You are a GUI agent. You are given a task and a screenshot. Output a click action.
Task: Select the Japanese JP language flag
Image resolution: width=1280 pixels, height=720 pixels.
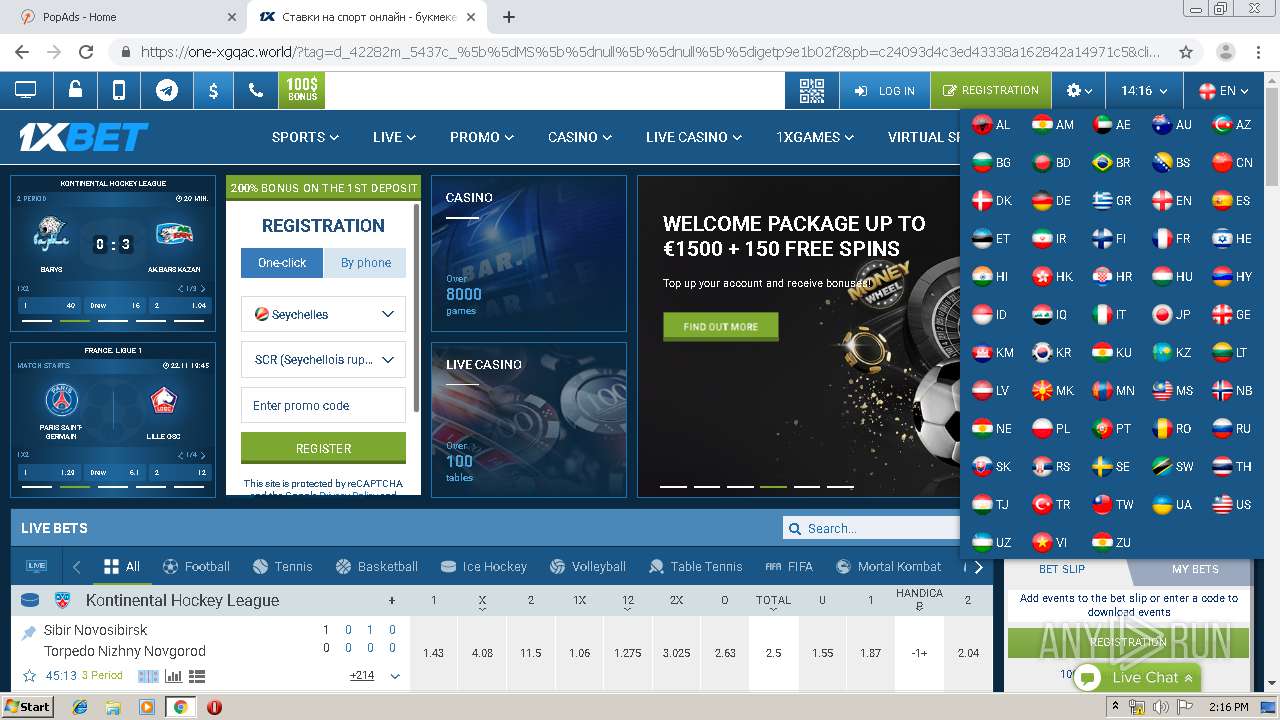1171,314
